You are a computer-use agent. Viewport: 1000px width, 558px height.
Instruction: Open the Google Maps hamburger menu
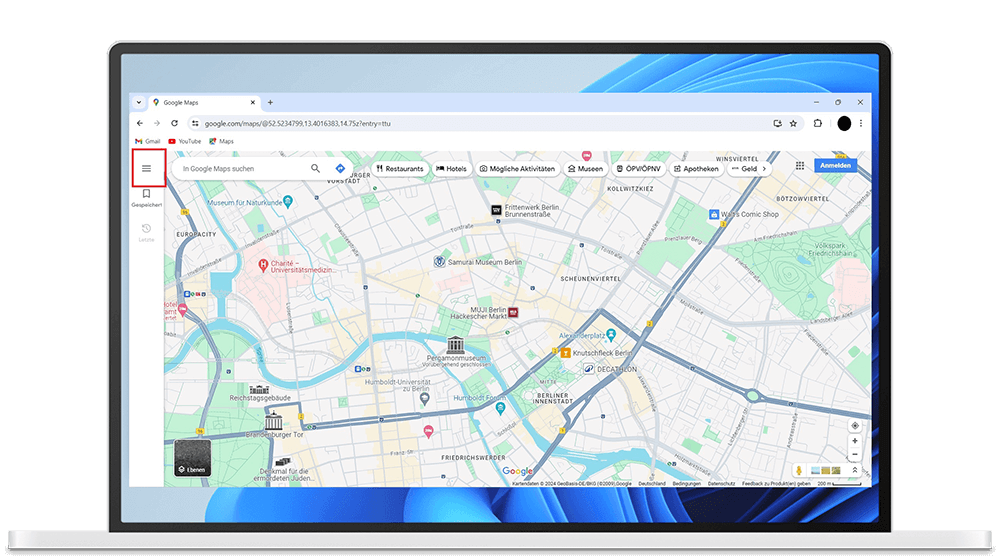coord(146,168)
